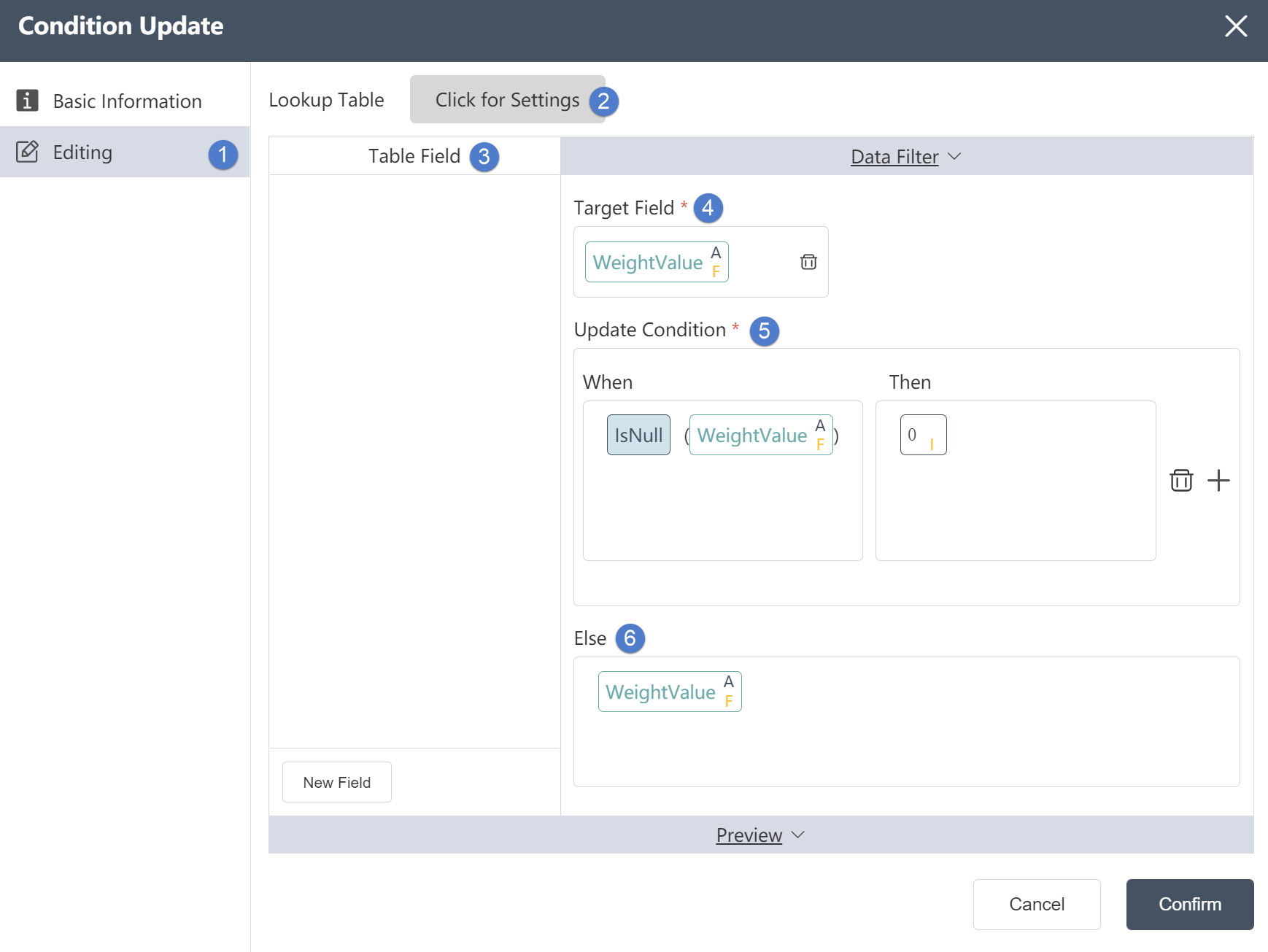Viewport: 1268px width, 952px height.
Task: Click the Basic Information info icon
Action: coord(27,101)
